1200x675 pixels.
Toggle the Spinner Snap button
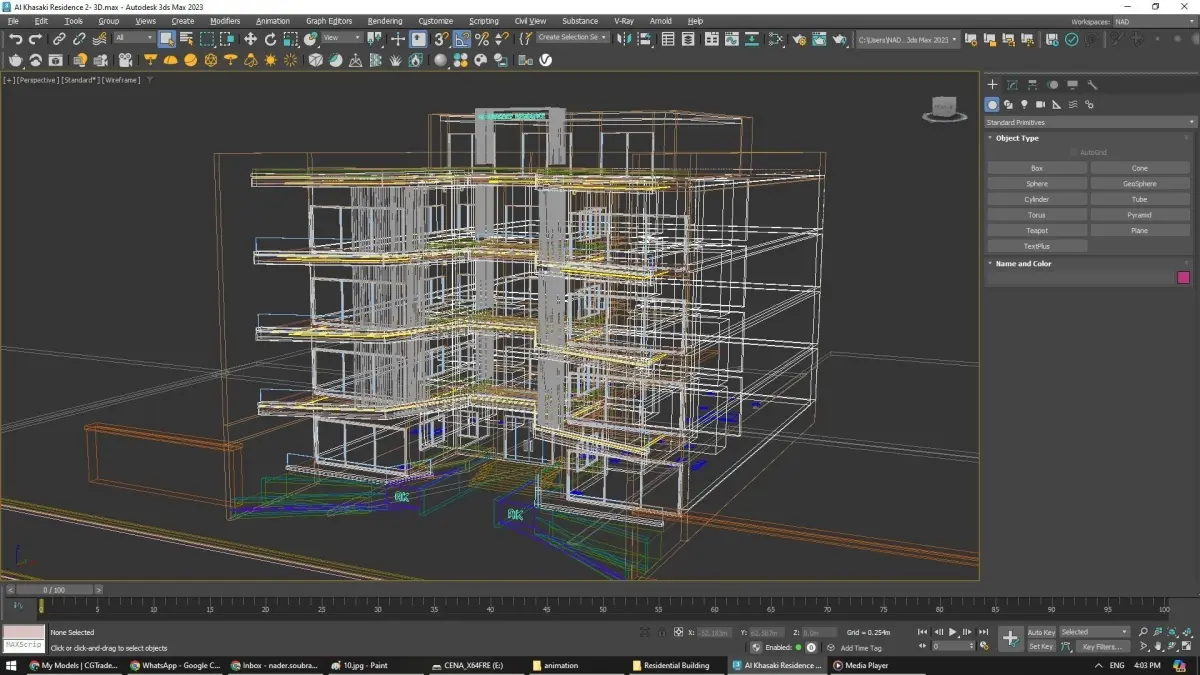point(502,39)
